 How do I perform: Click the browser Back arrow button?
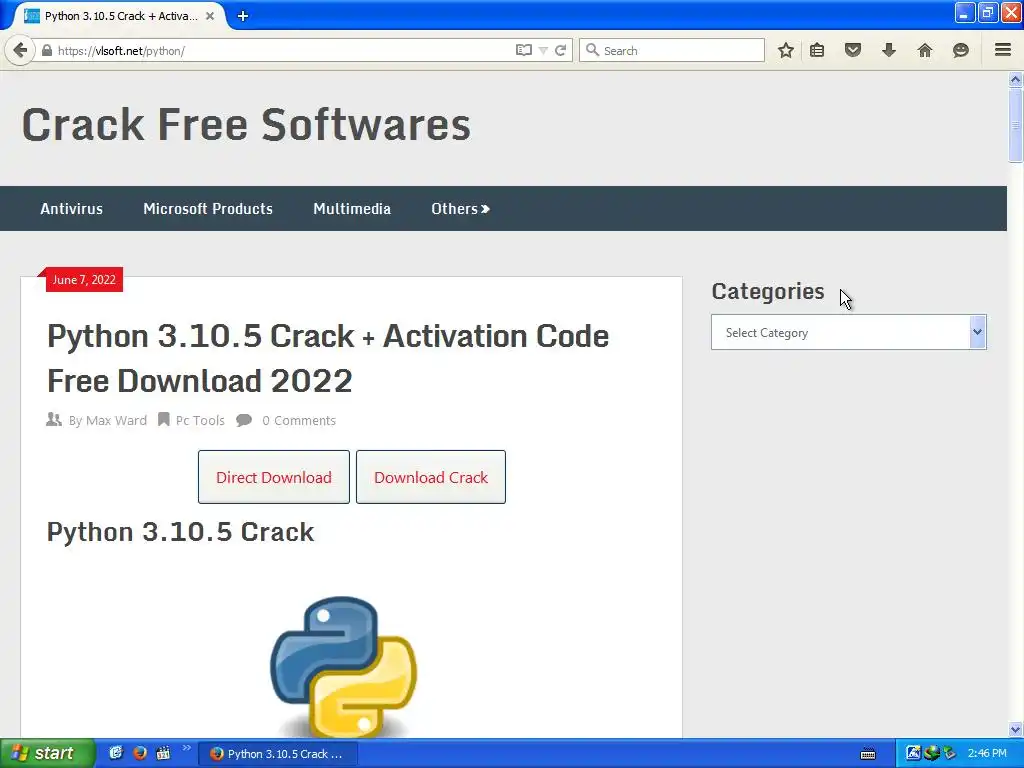click(x=20, y=50)
